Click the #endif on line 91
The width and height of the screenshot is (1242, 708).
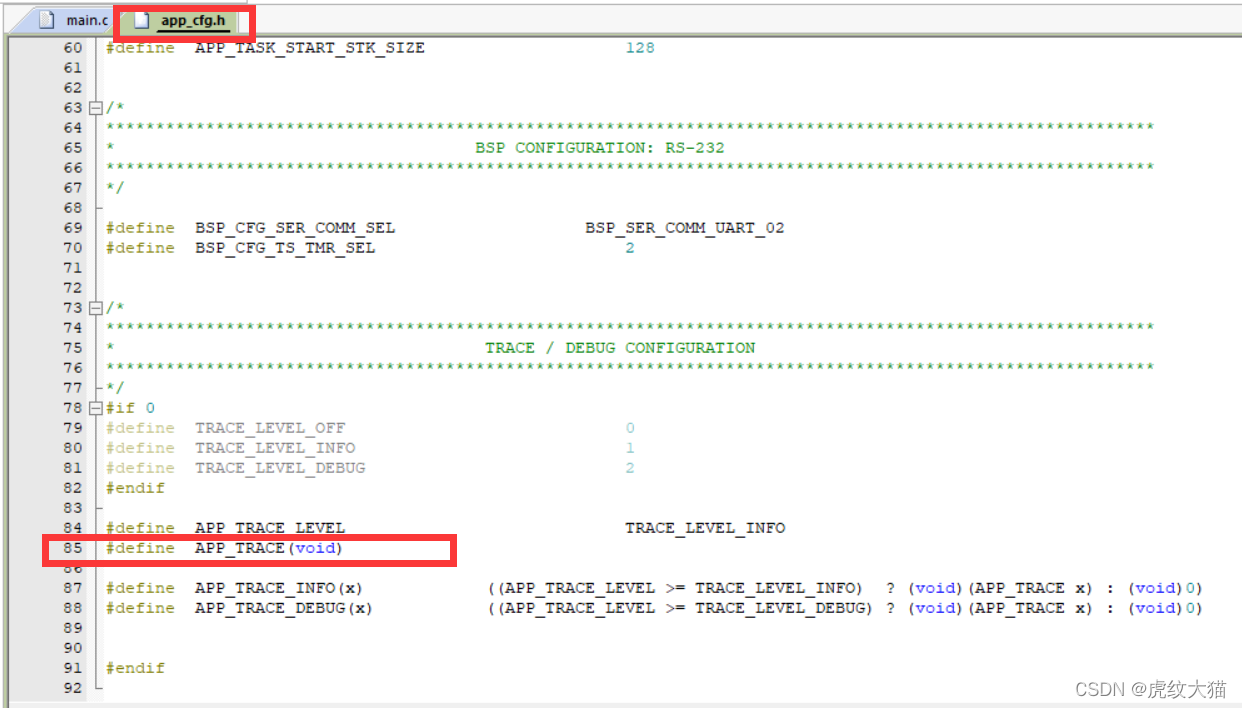click(x=135, y=668)
